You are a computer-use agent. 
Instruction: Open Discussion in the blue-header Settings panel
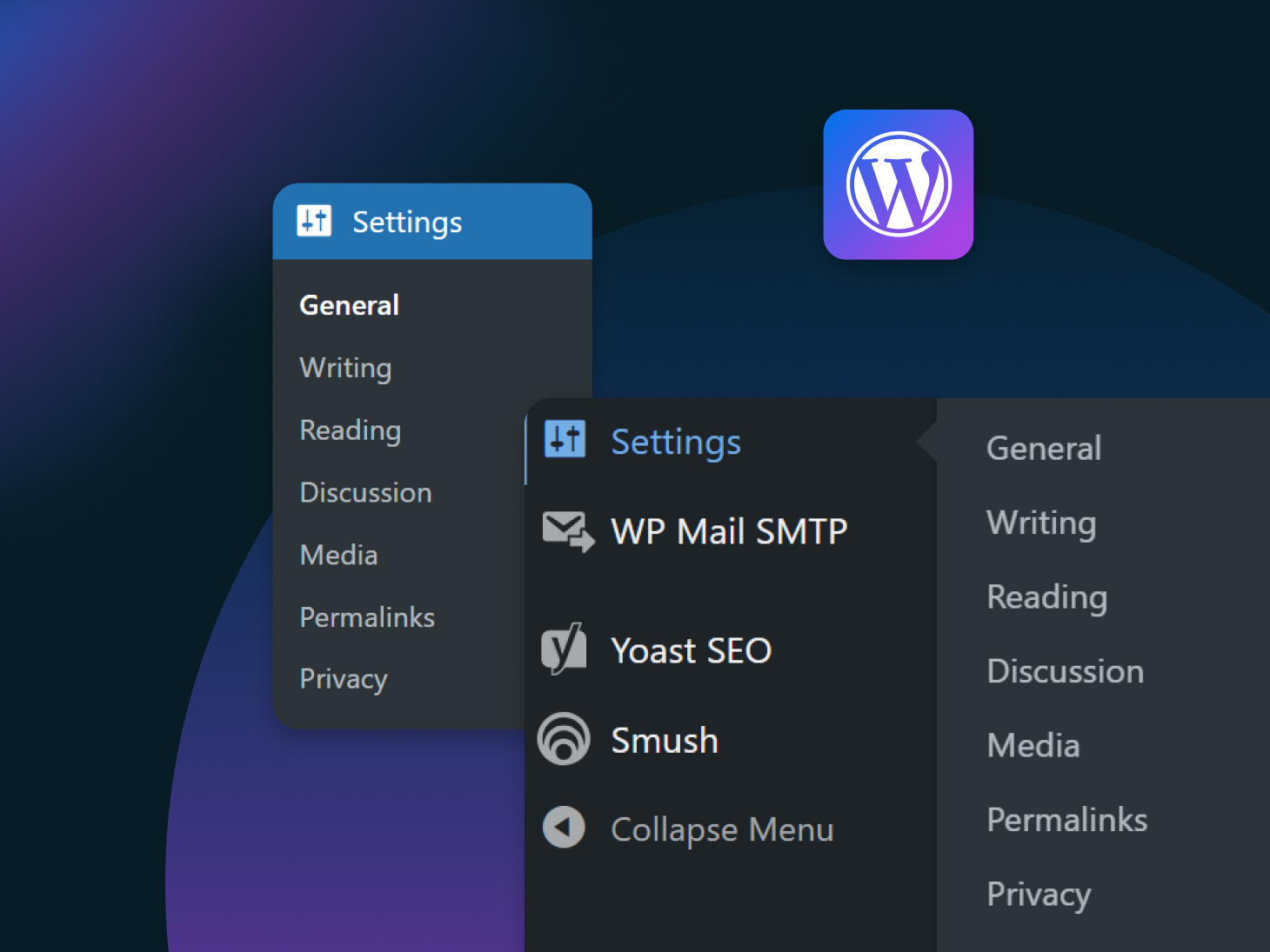click(365, 493)
